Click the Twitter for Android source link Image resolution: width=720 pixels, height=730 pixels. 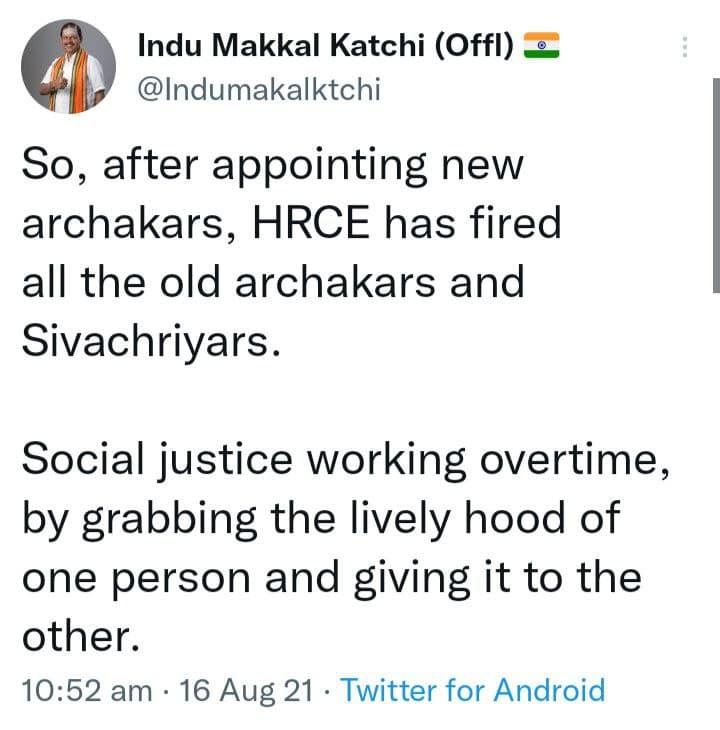click(473, 690)
